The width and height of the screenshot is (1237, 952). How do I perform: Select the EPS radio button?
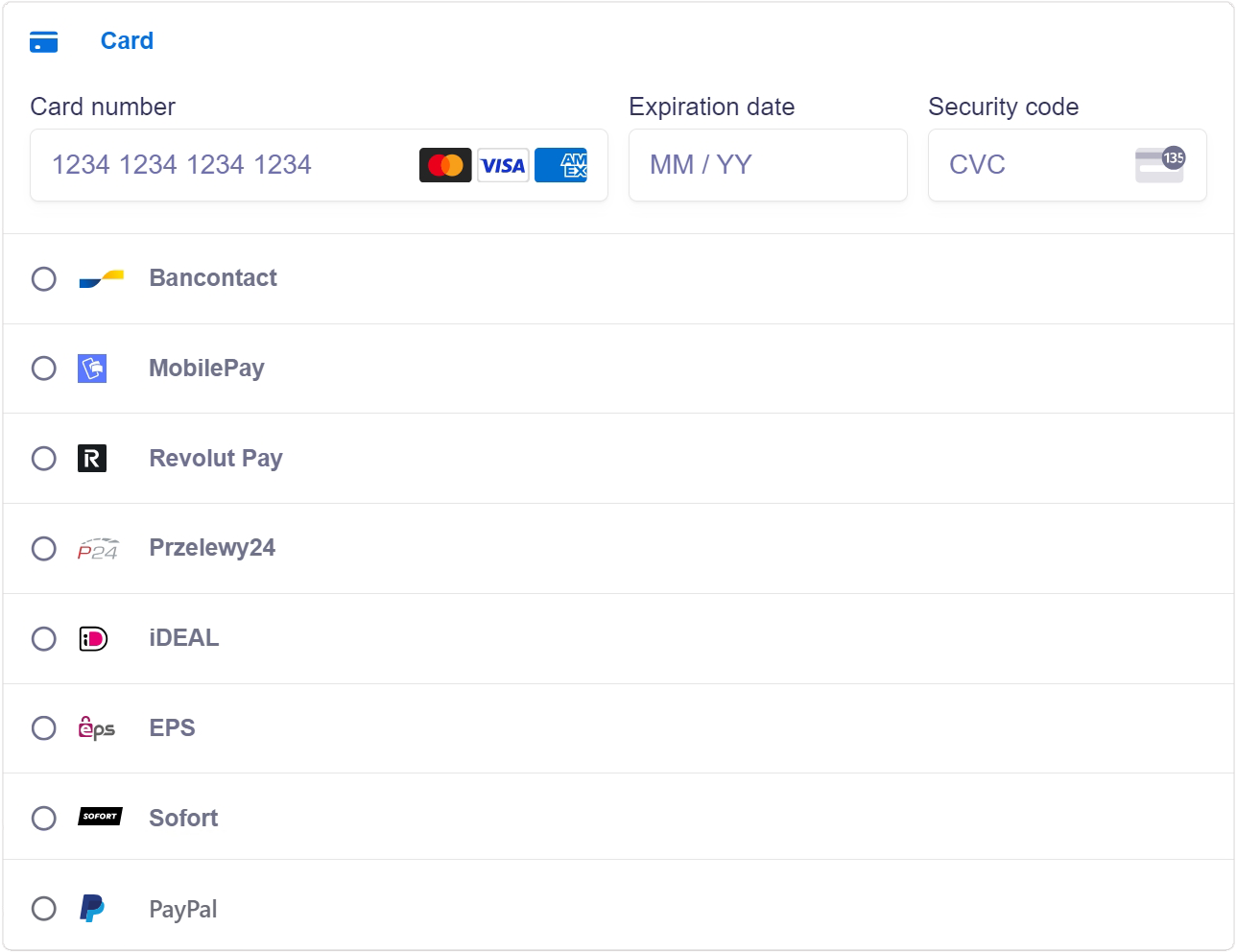[44, 728]
